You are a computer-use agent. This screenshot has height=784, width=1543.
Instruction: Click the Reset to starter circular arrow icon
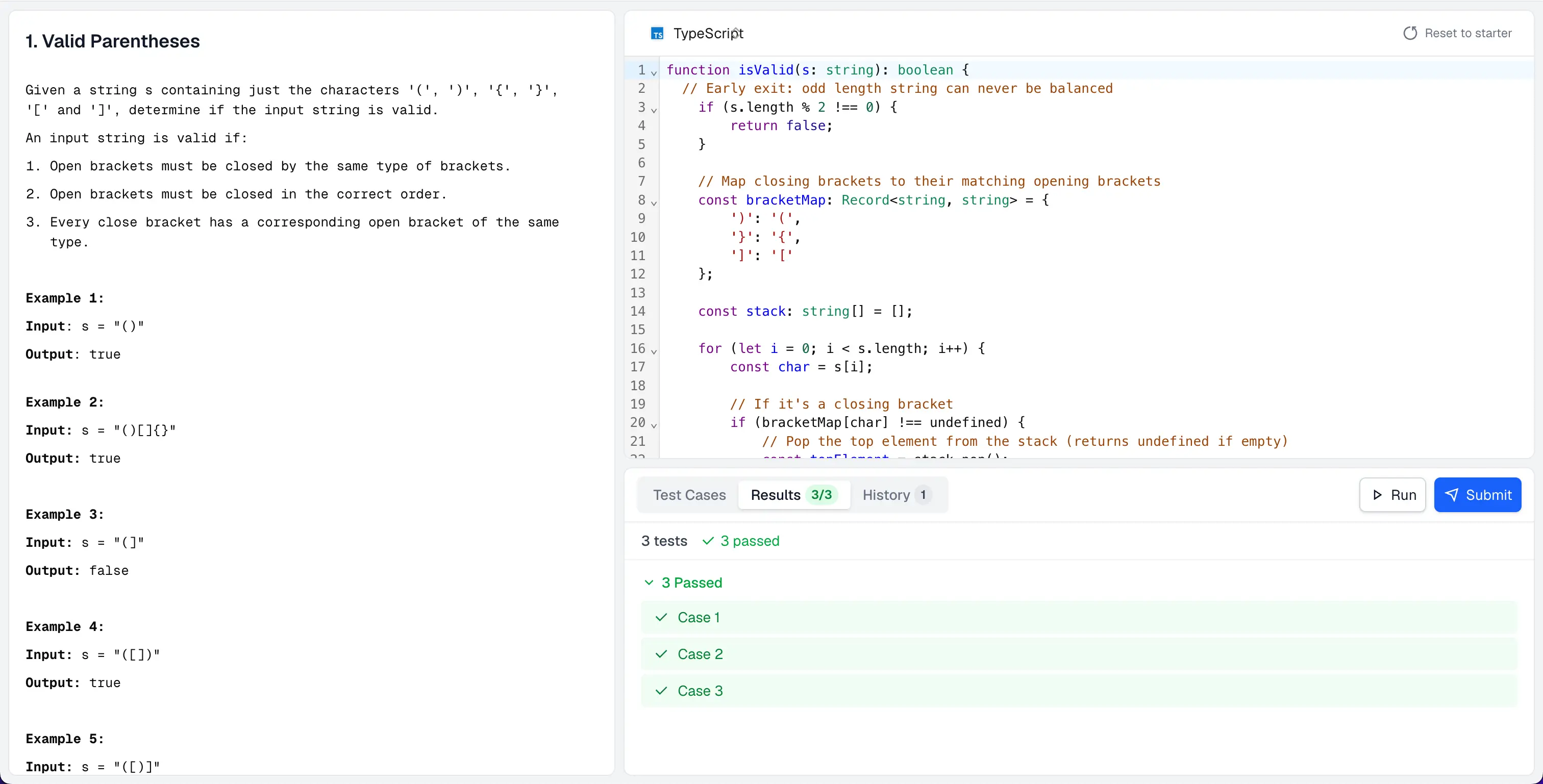(1410, 33)
